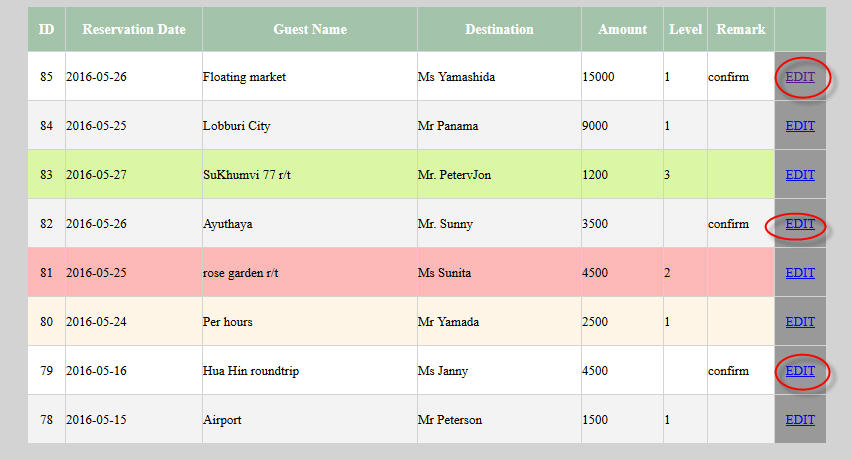Click the Amount column header
Screen dimensions: 852x460
tap(622, 29)
